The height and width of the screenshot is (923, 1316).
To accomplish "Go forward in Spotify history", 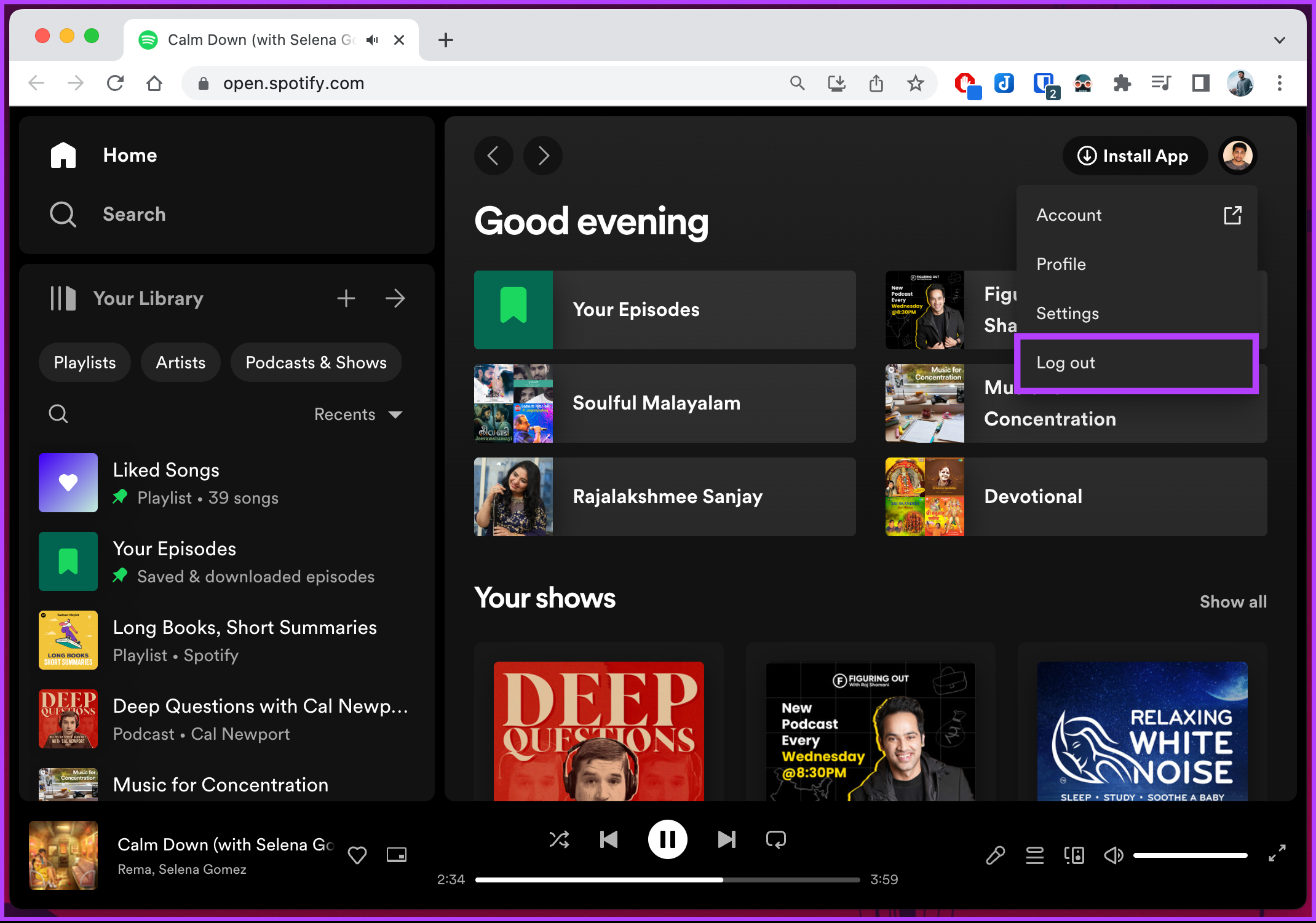I will (543, 156).
